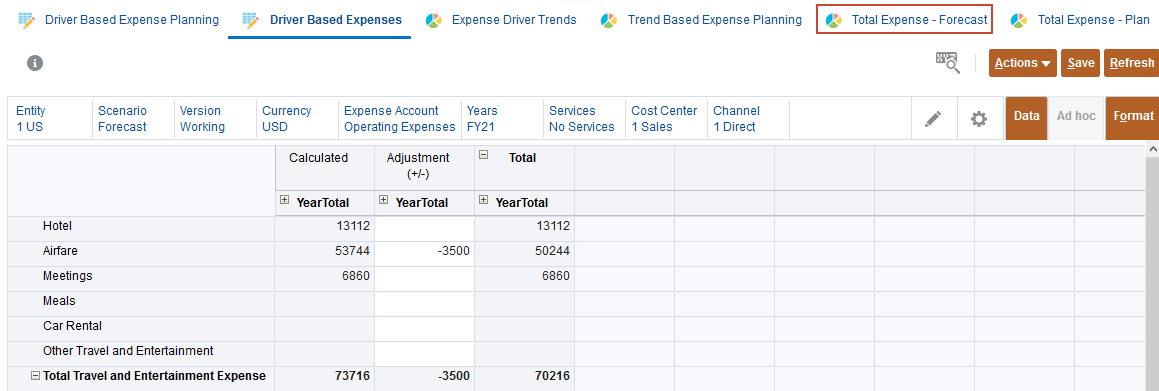Switch to Driver Based Expense Planning tab
Viewport: 1159px width, 391px height.
(132, 20)
